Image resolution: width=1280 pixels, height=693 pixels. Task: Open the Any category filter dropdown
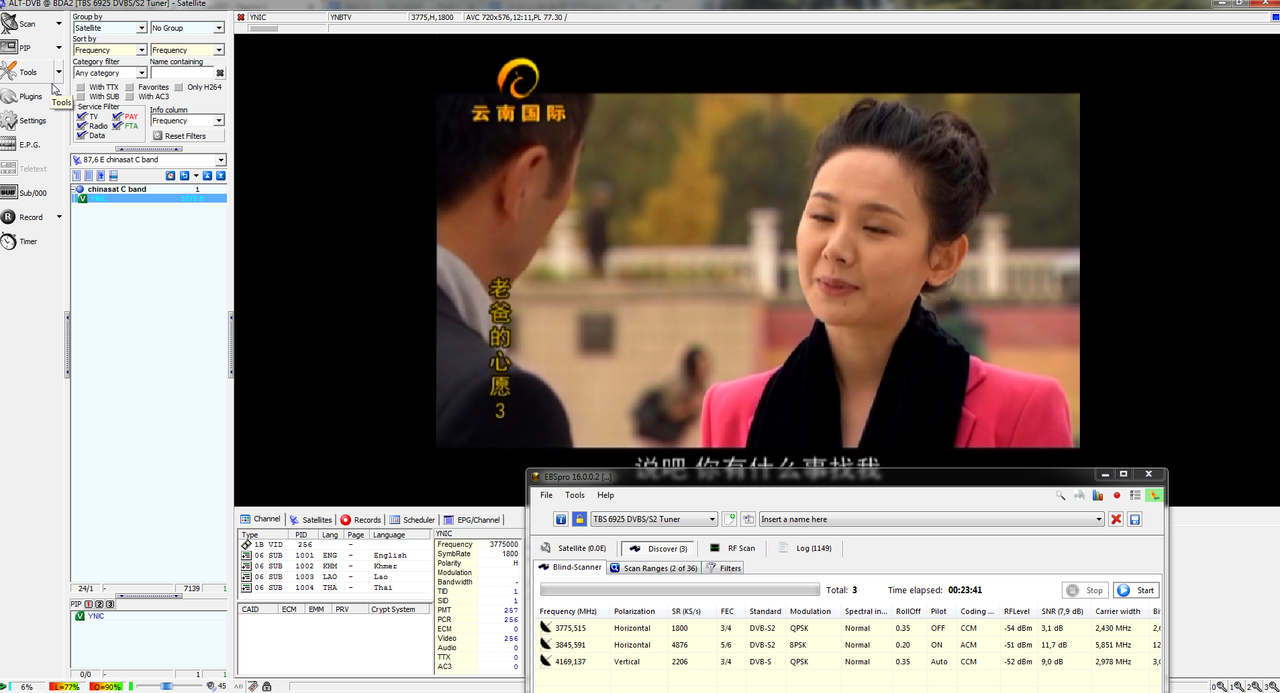tap(110, 73)
